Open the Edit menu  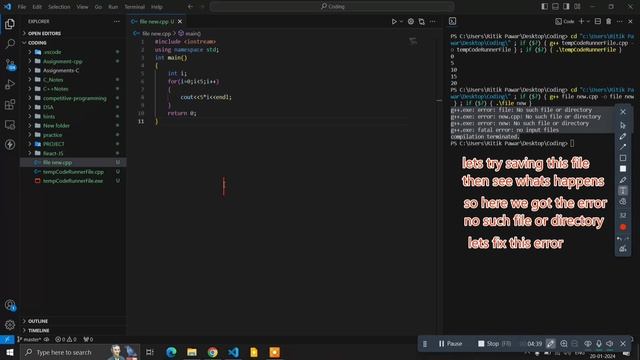click(37, 7)
